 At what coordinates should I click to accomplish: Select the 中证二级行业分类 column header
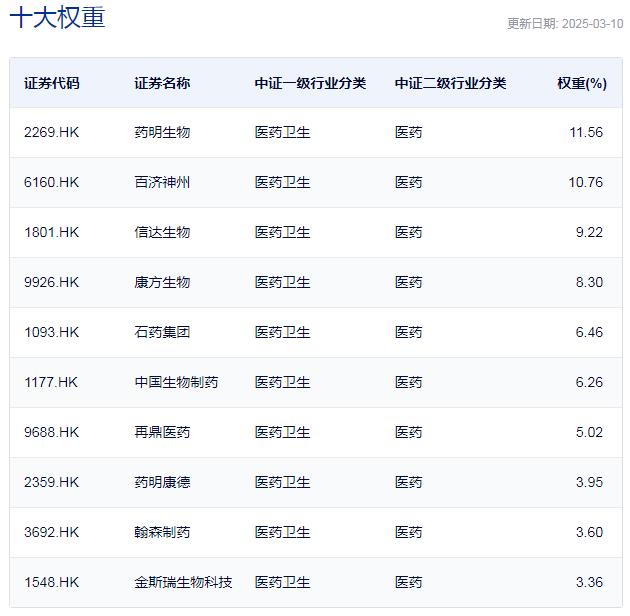point(450,83)
